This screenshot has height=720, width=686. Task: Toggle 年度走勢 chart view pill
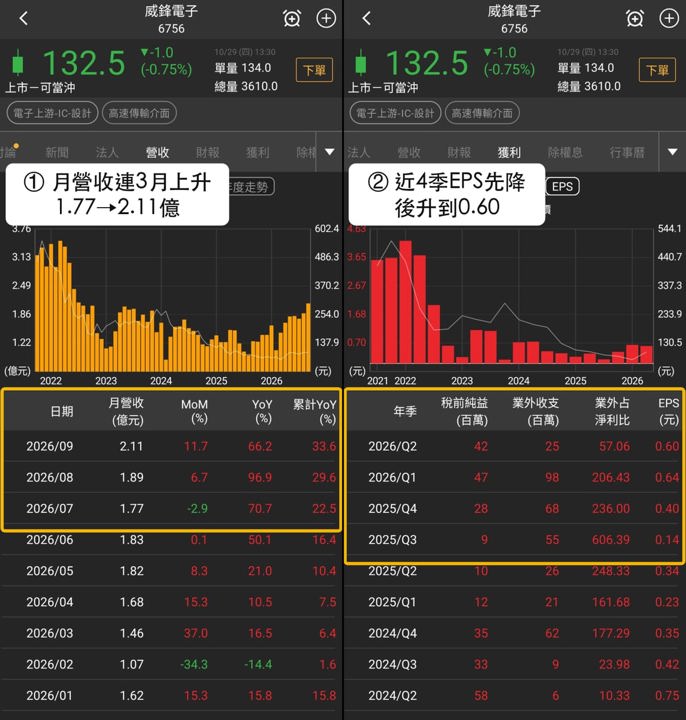coord(250,186)
